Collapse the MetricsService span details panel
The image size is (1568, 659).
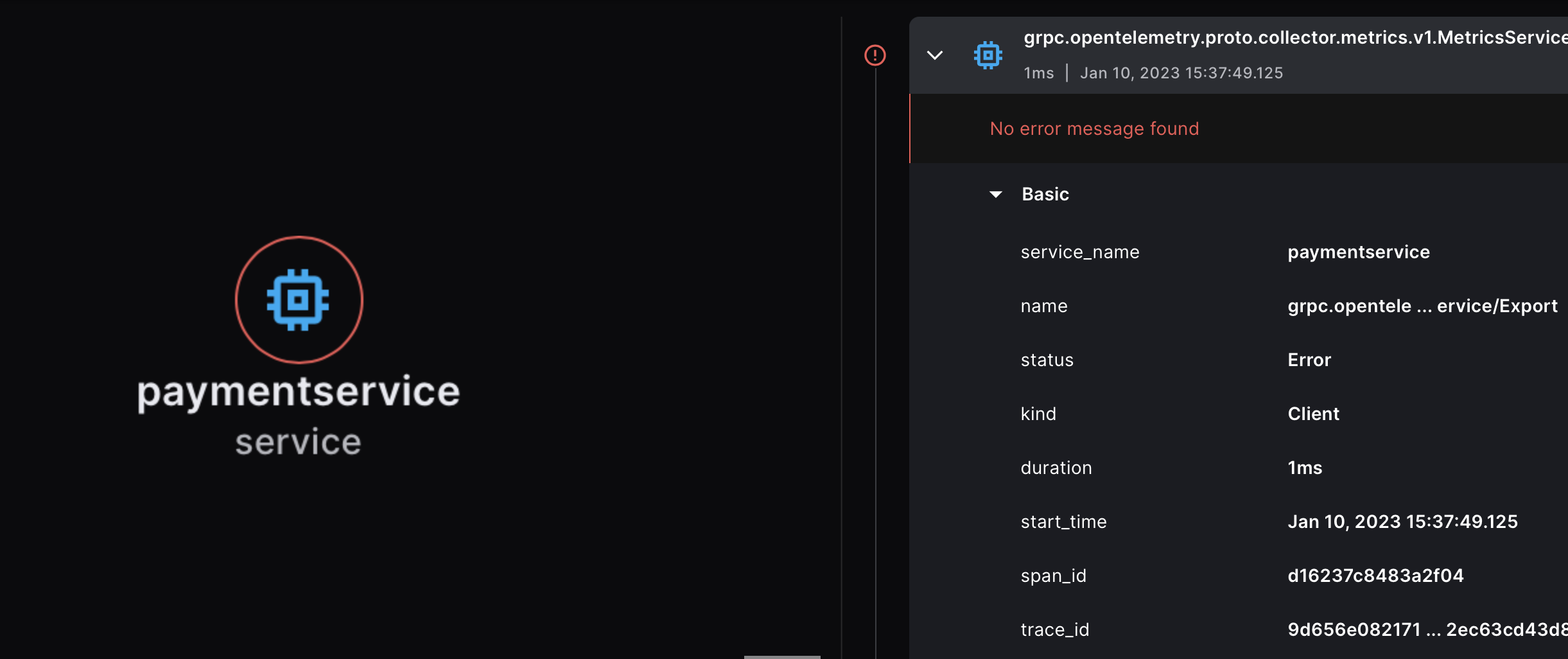coord(935,55)
